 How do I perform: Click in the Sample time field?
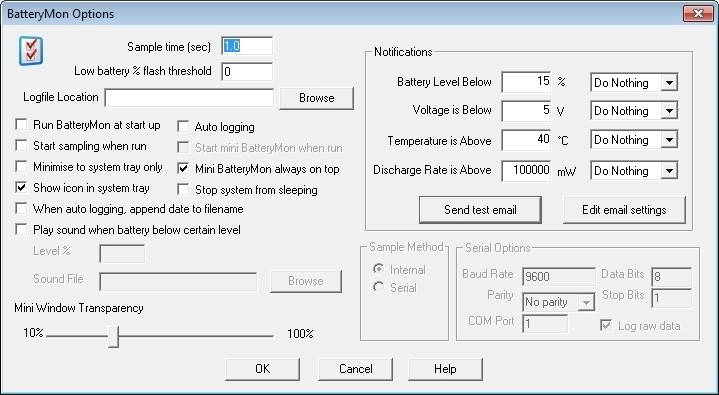click(x=247, y=46)
